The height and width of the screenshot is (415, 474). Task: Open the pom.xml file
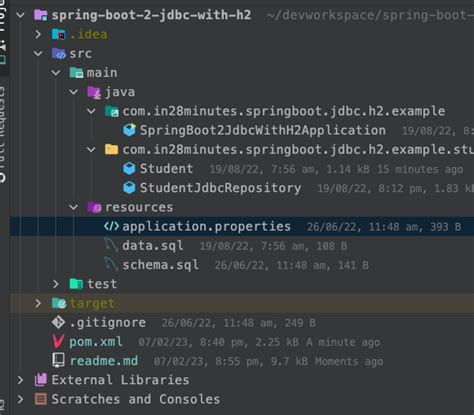pyautogui.click(x=96, y=342)
